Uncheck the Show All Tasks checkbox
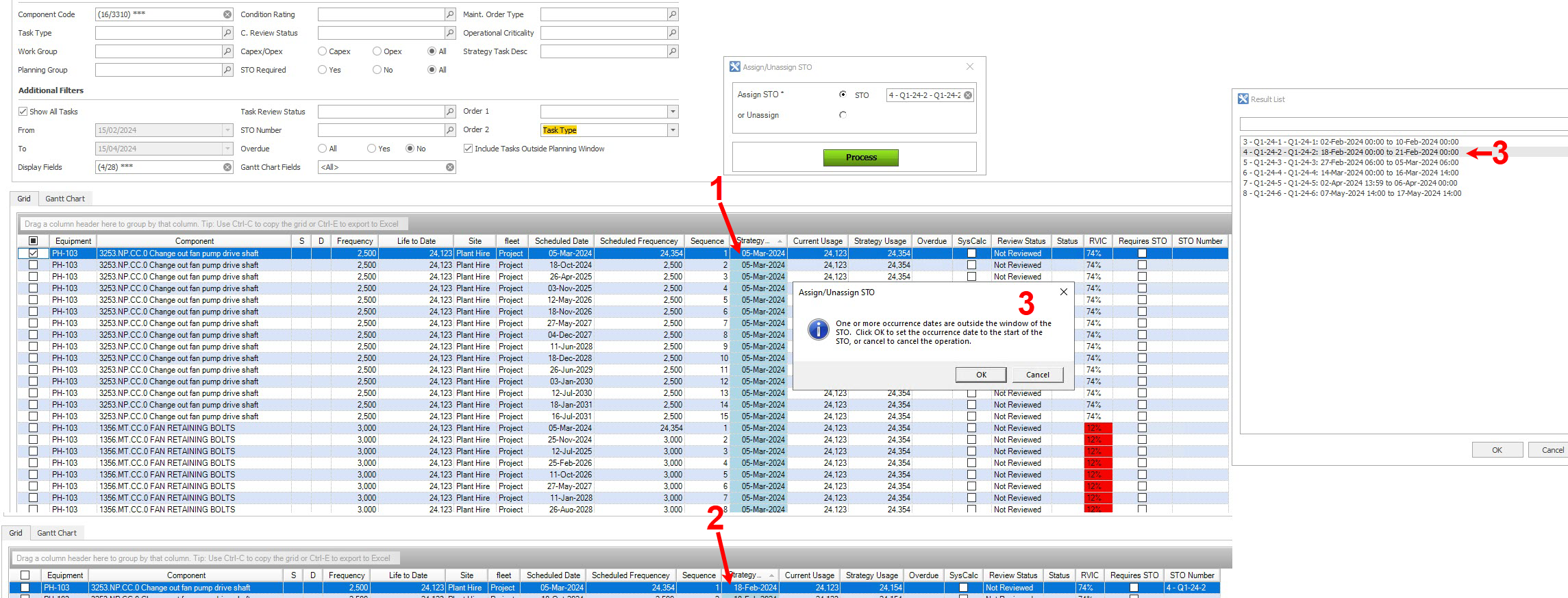The image size is (1568, 598). point(23,112)
